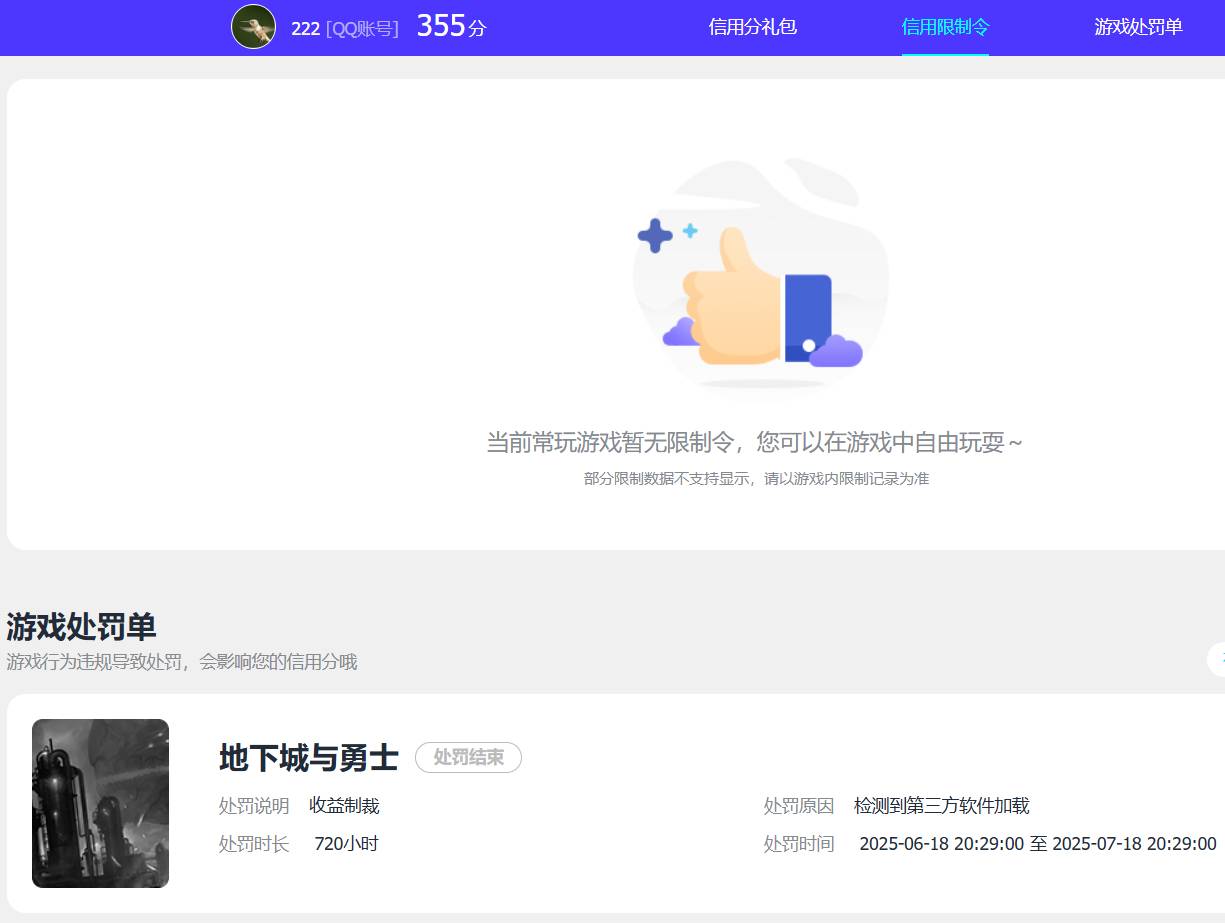Select the 信用限制令 tab

(945, 27)
